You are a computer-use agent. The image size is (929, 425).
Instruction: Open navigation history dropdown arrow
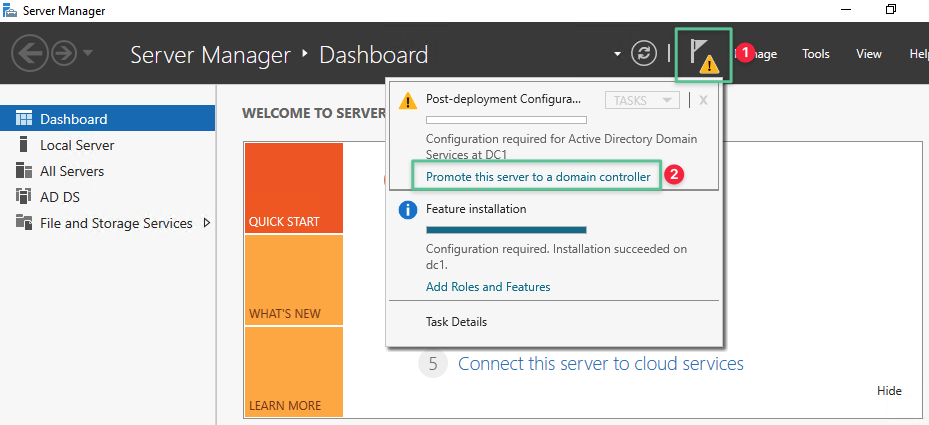click(x=89, y=54)
